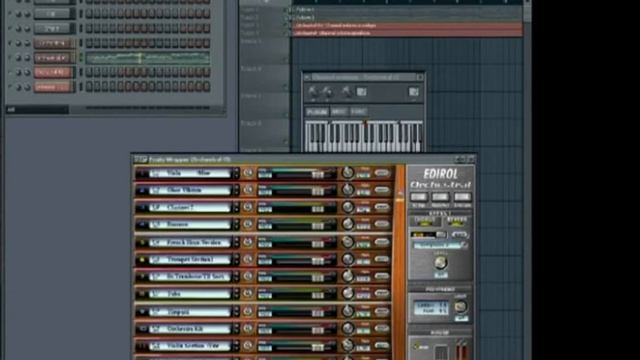
Task: Toggle the oval button in the Bassoon row
Action: click(382, 224)
